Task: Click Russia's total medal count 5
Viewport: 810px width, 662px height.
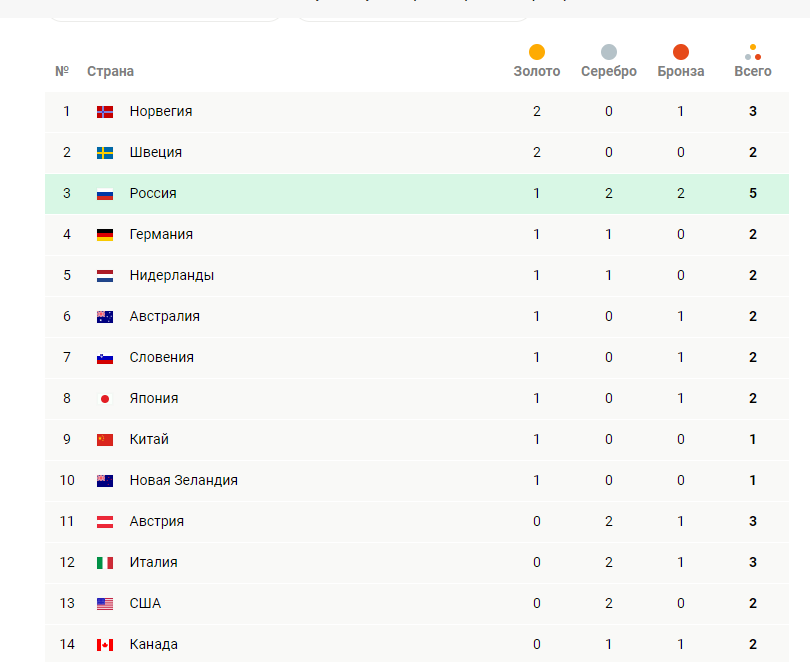Action: [x=753, y=193]
